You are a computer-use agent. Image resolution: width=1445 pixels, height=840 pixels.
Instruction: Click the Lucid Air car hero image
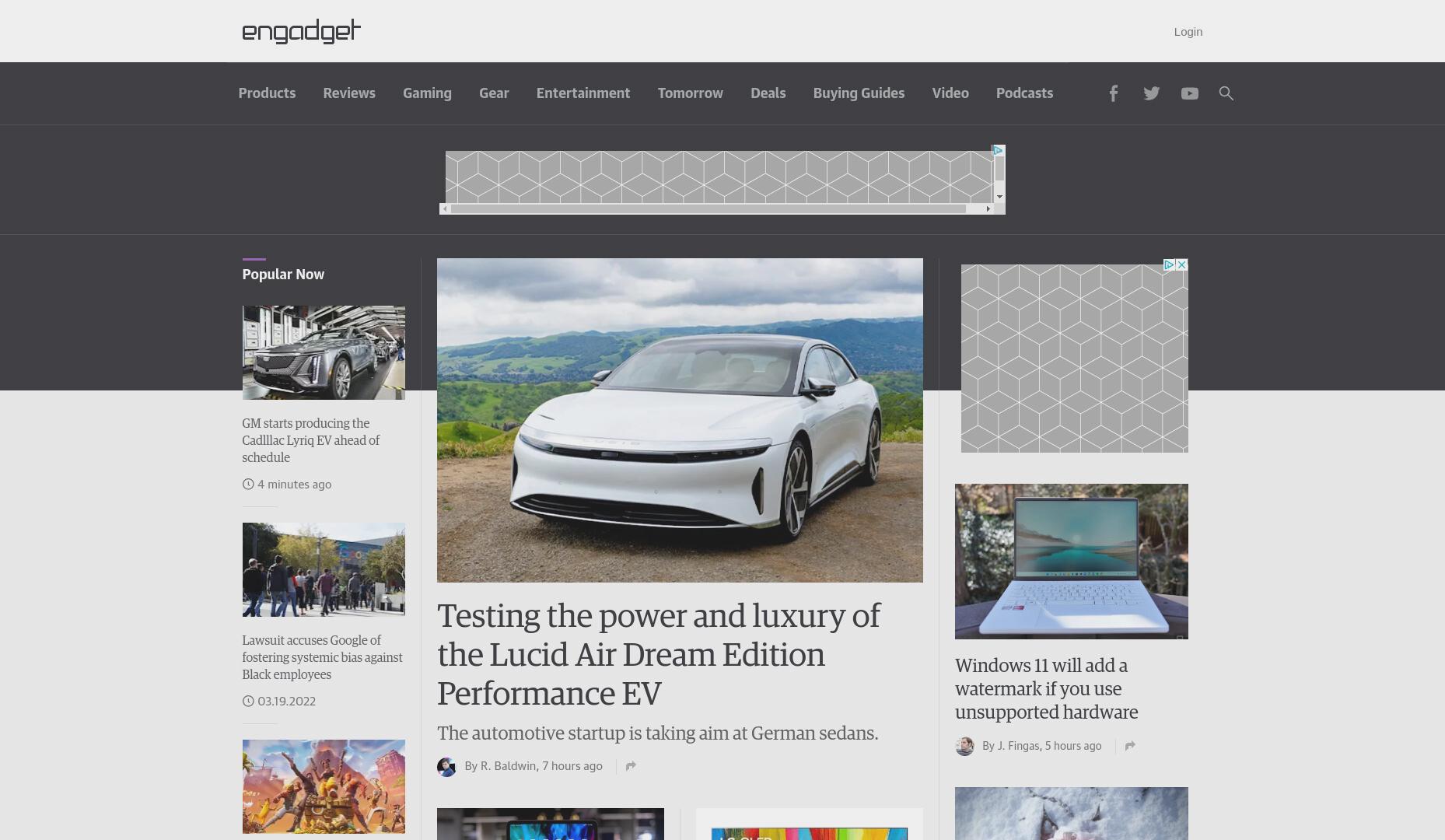(x=680, y=420)
